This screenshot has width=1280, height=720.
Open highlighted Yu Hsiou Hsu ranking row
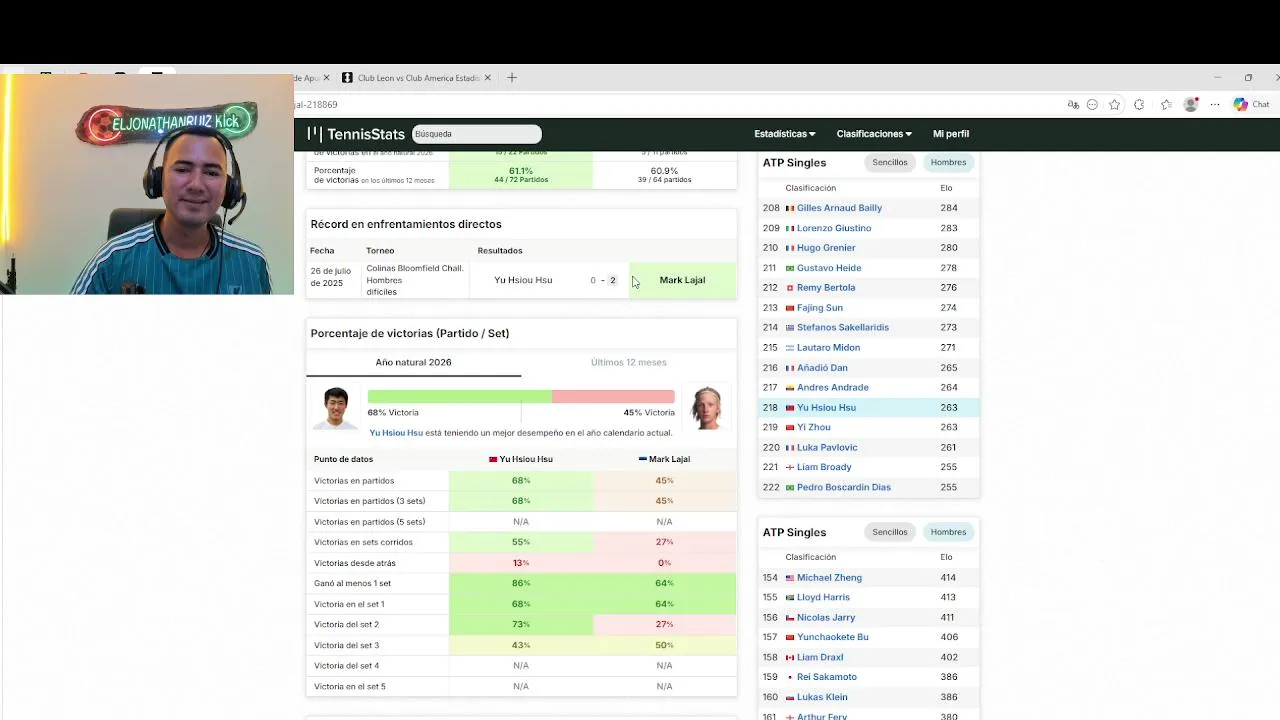pos(869,407)
